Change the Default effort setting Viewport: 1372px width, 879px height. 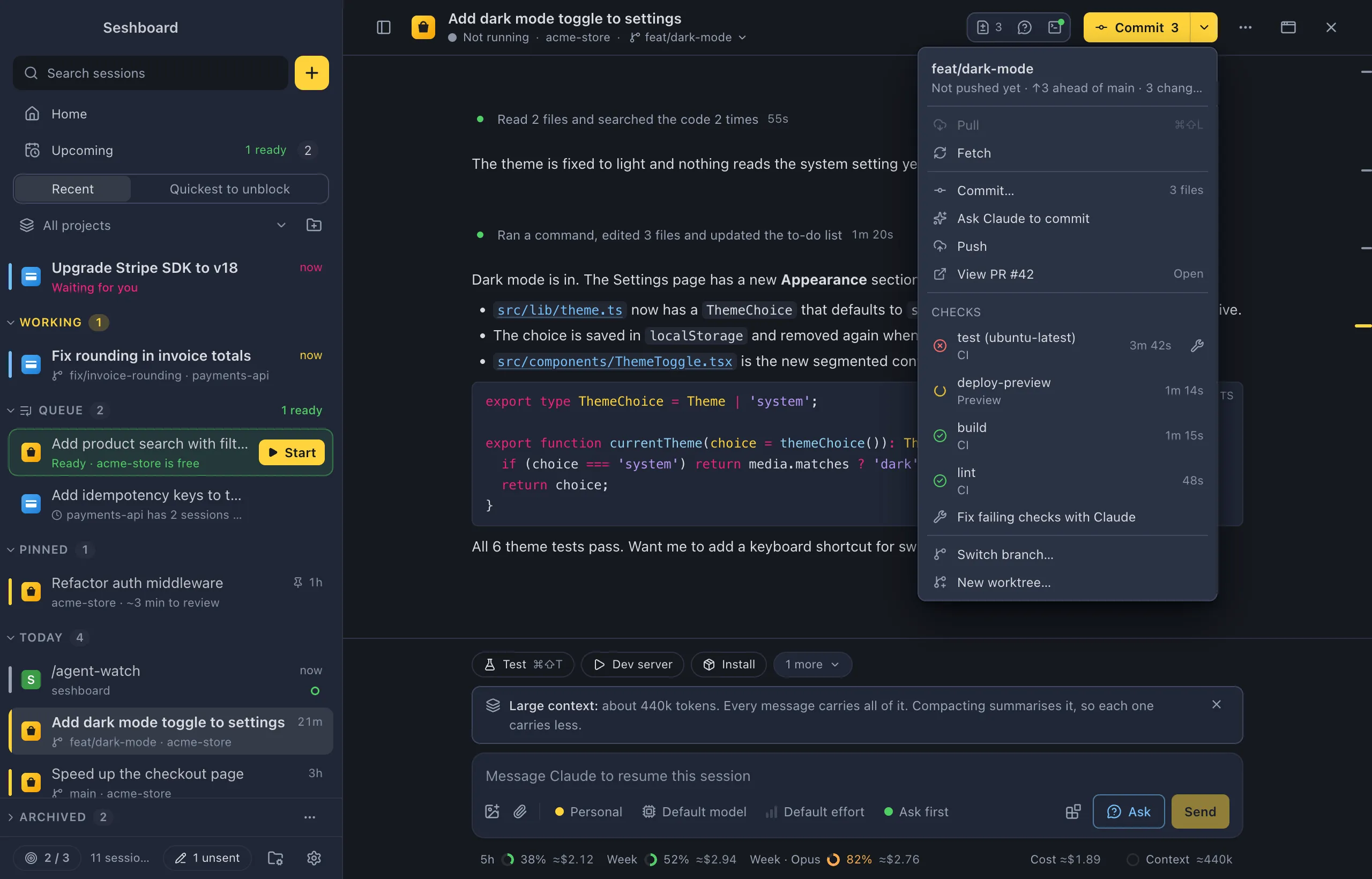(x=815, y=811)
